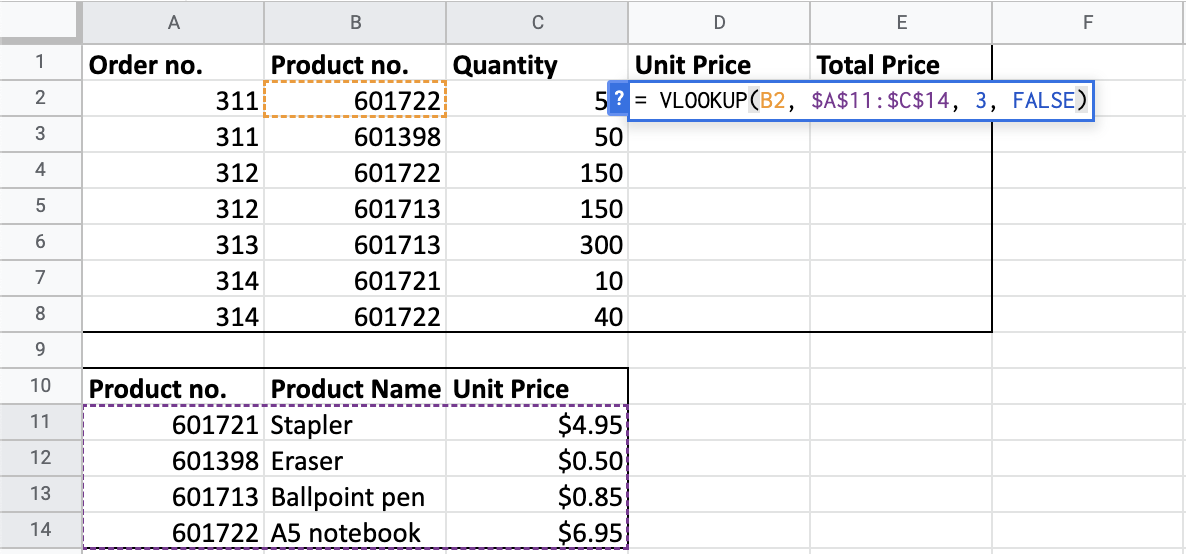Select column F header

pos(1088,23)
